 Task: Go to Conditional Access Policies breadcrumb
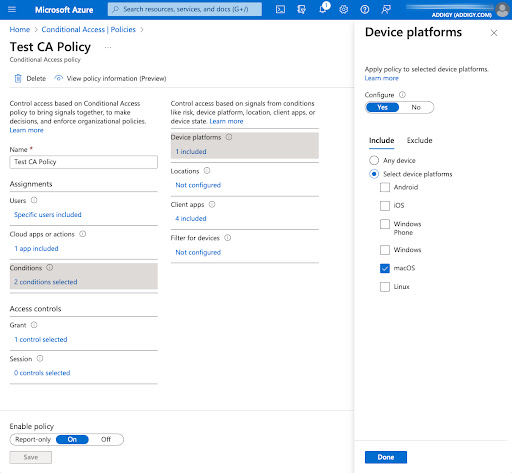click(88, 29)
